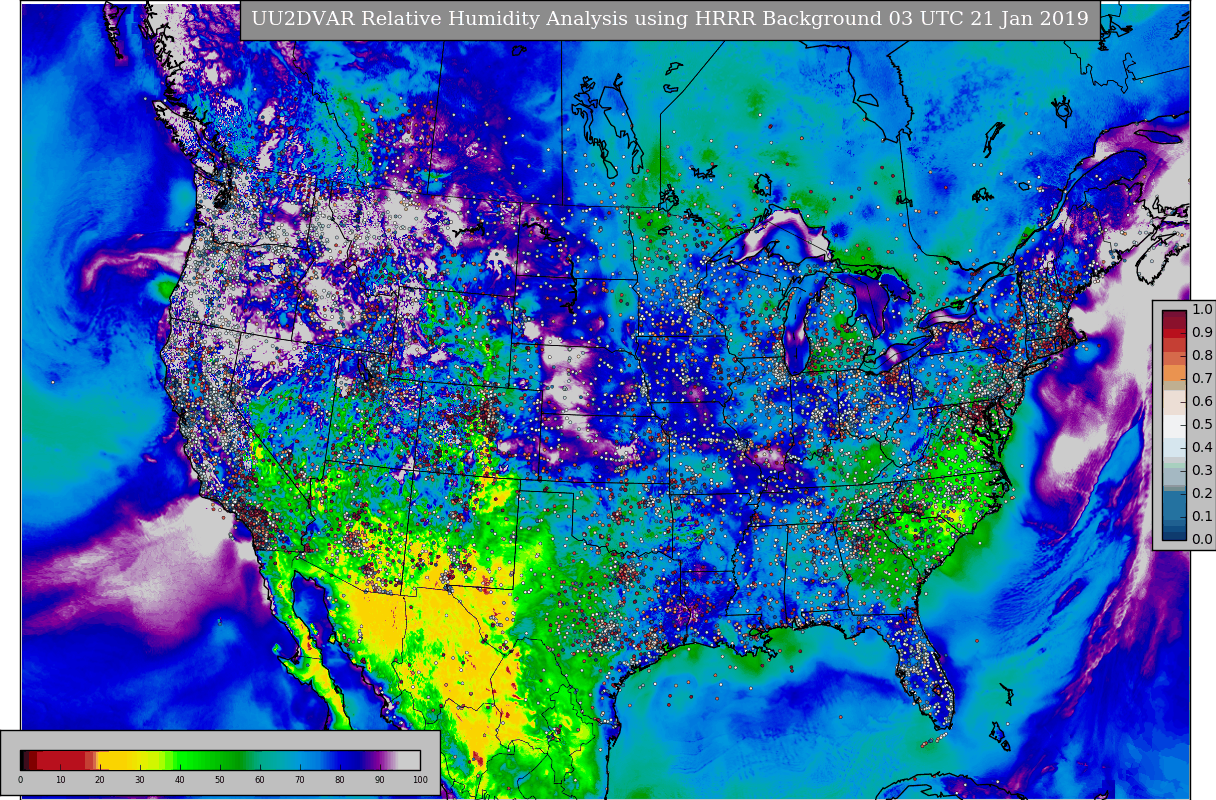Pick the dark blue bottom swatch of right colorbar
The image size is (1216, 800).
tap(1174, 535)
